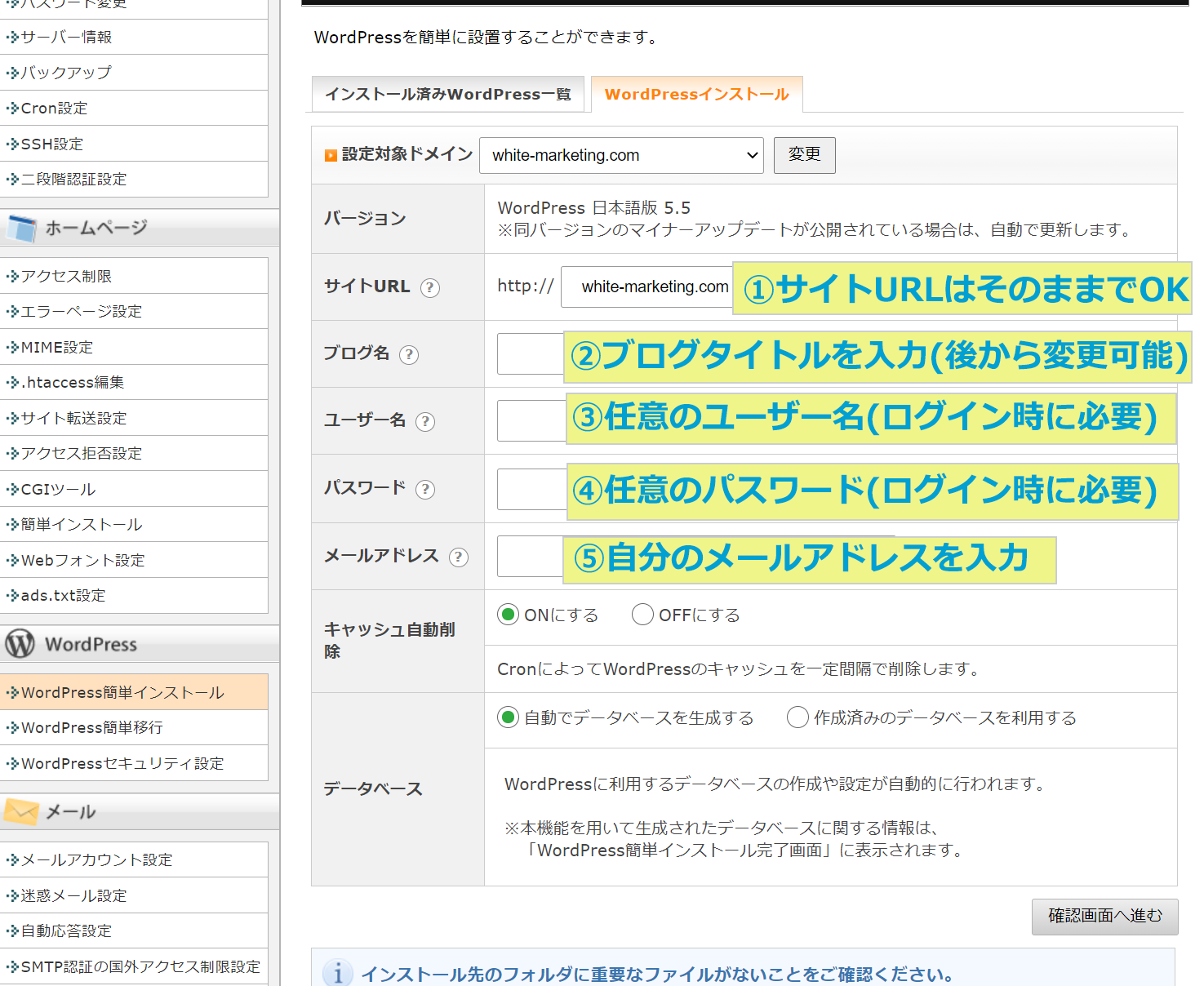1204x986 pixels.
Task: Click the WordPress section header in sidebar
Action: click(140, 644)
